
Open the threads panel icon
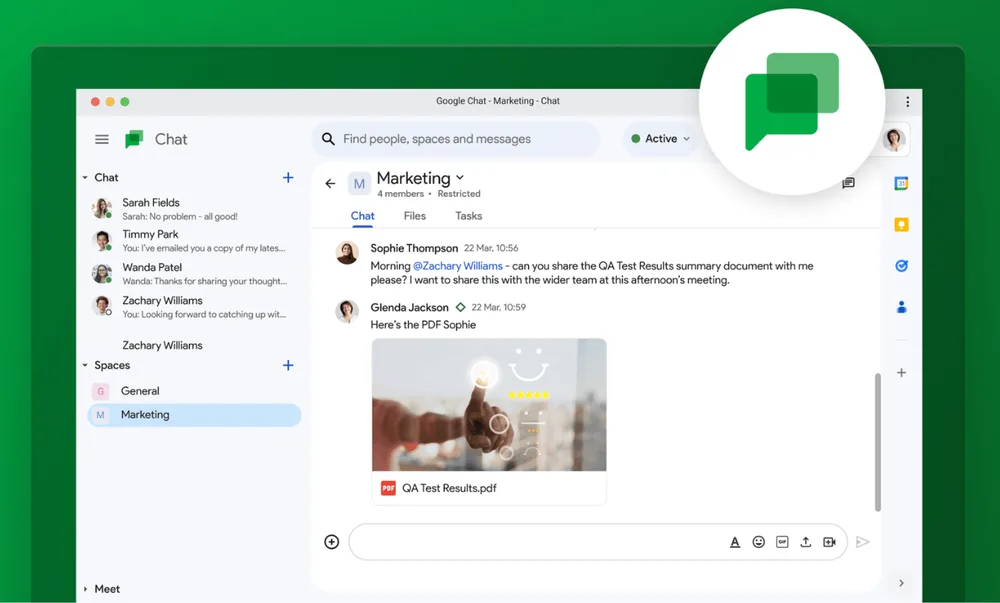coord(848,184)
